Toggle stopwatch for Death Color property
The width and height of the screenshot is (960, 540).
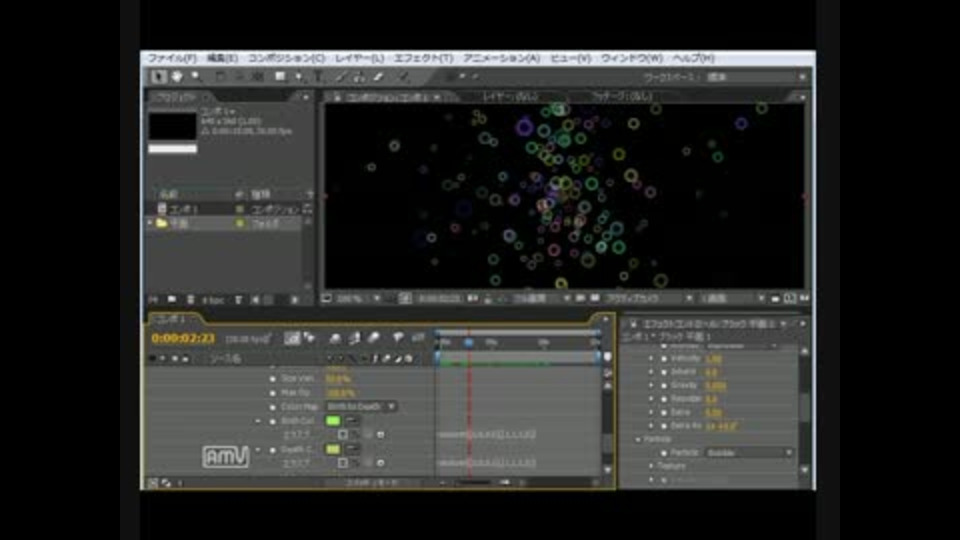(x=272, y=450)
